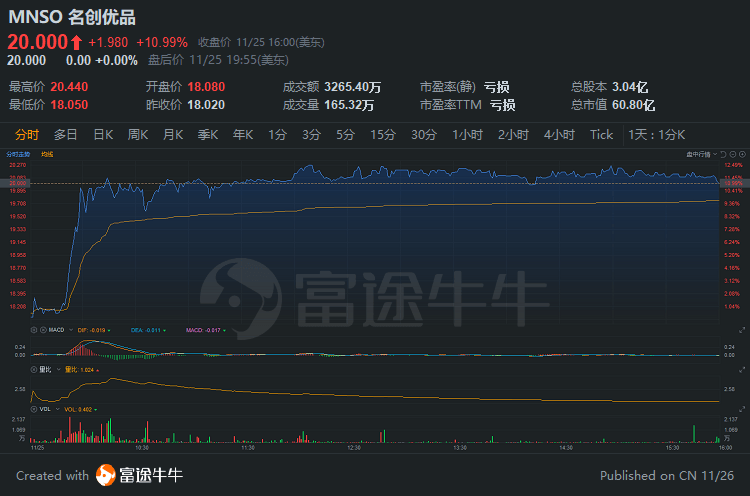Open the VOL indicator dropdown arrow

pos(57,409)
